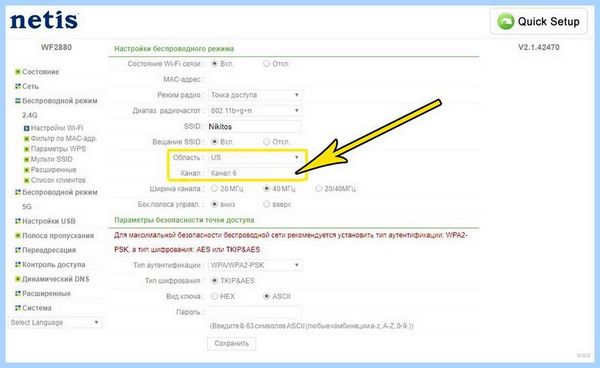600x368 pixels.
Task: Click the SSID field containing Nikitos
Action: (x=255, y=126)
